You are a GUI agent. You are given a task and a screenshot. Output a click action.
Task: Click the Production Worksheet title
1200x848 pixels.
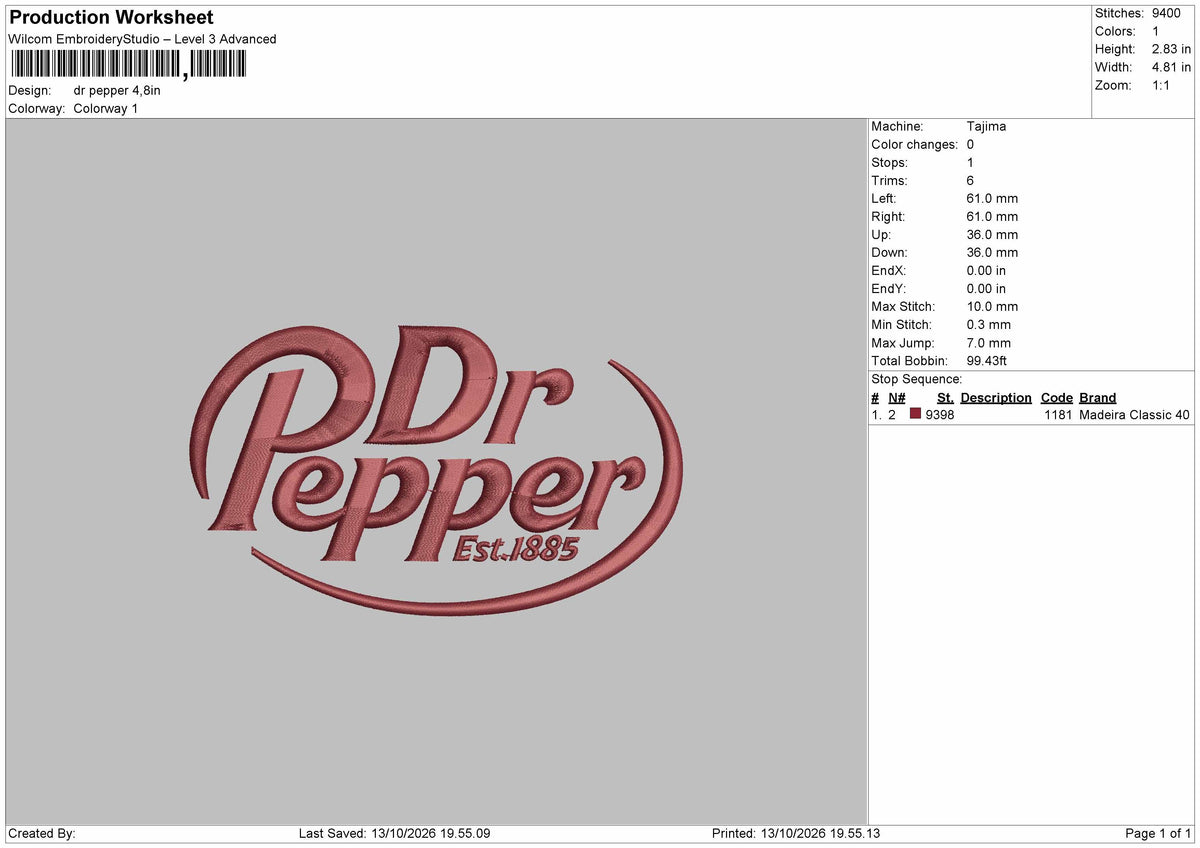[x=111, y=17]
